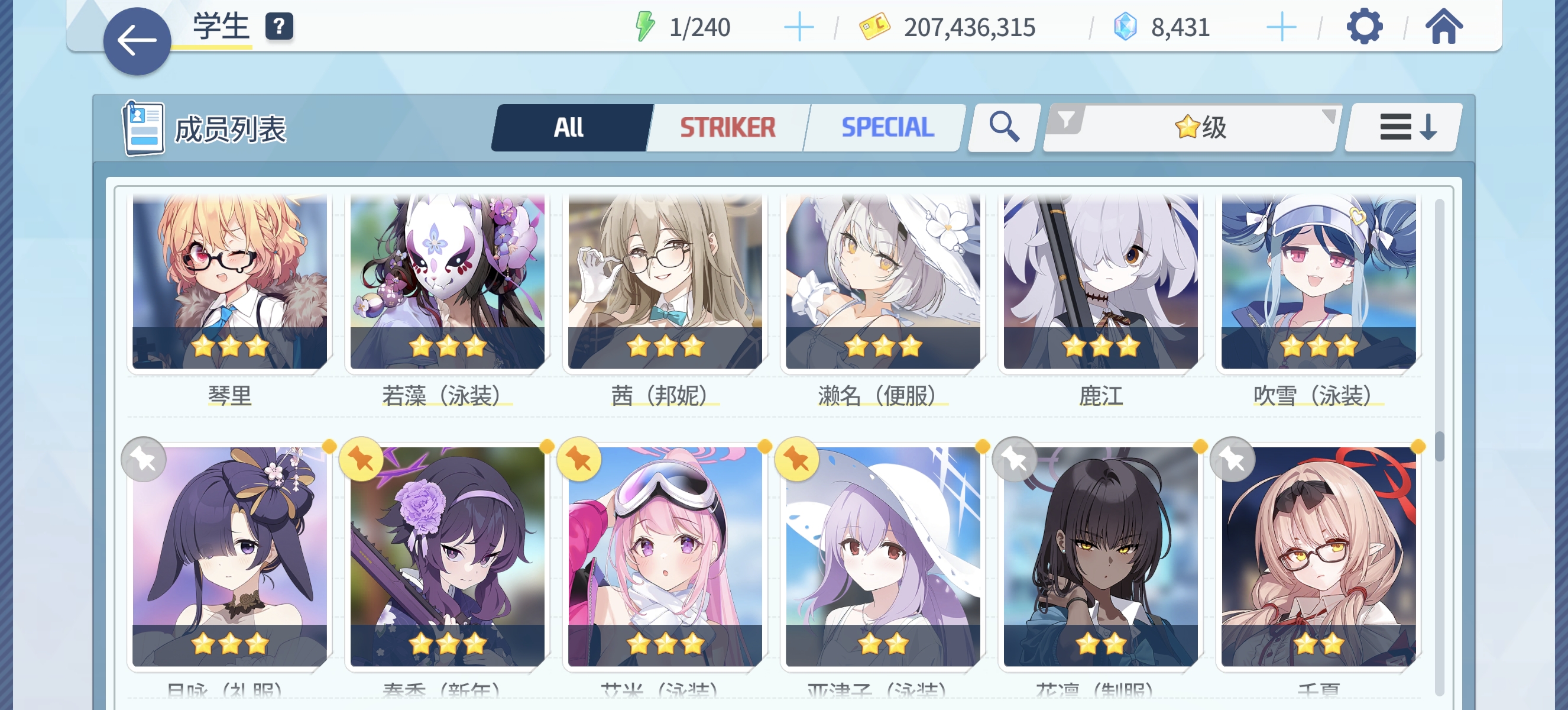Click the student list vertical scrollbar
The height and width of the screenshot is (710, 1568).
(x=1439, y=447)
